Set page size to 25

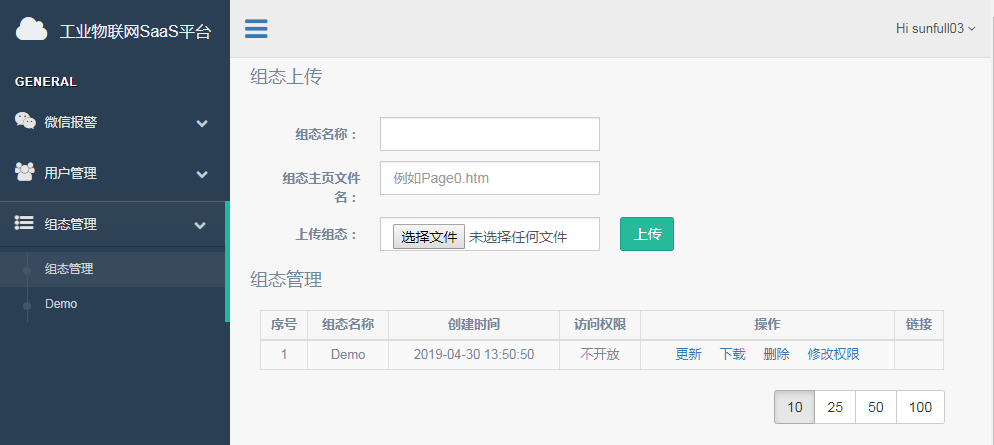(835, 407)
